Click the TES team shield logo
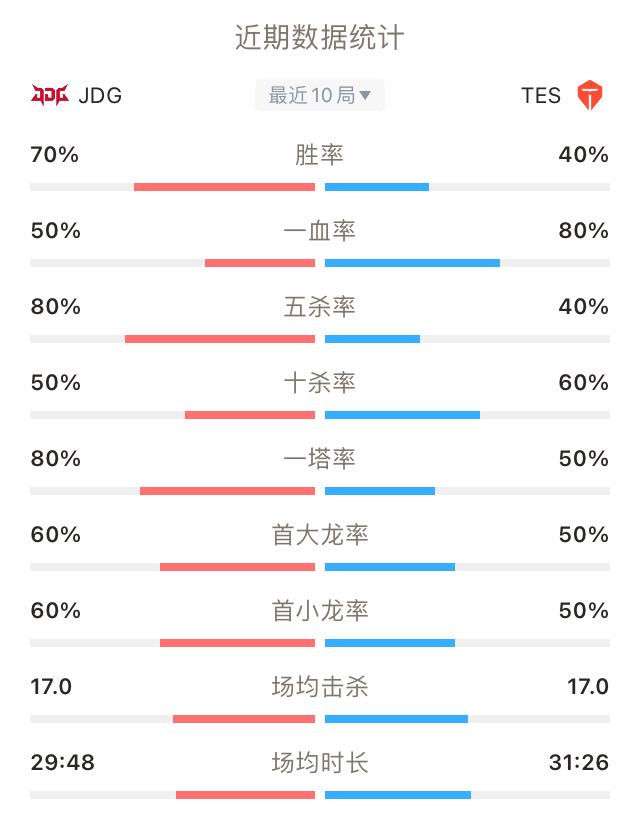Viewport: 640px width, 819px height. coord(589,95)
